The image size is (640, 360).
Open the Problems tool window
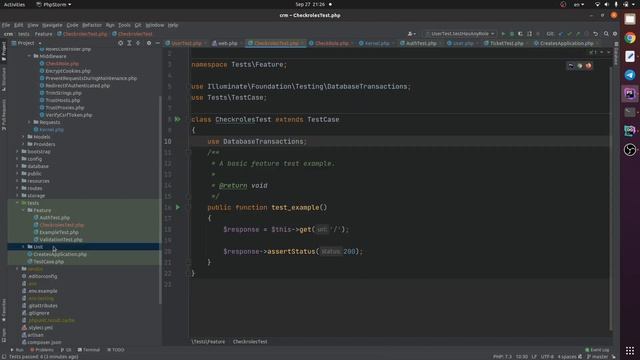(42, 350)
